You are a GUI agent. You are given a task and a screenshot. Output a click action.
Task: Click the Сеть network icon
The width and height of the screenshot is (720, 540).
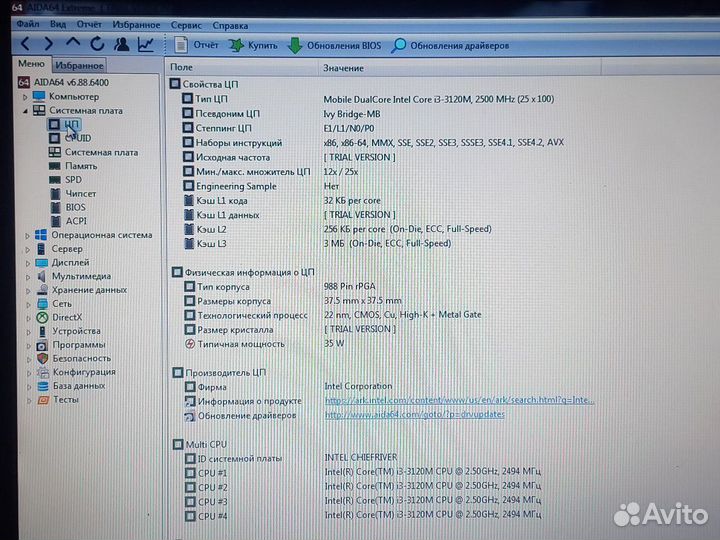[x=42, y=304]
